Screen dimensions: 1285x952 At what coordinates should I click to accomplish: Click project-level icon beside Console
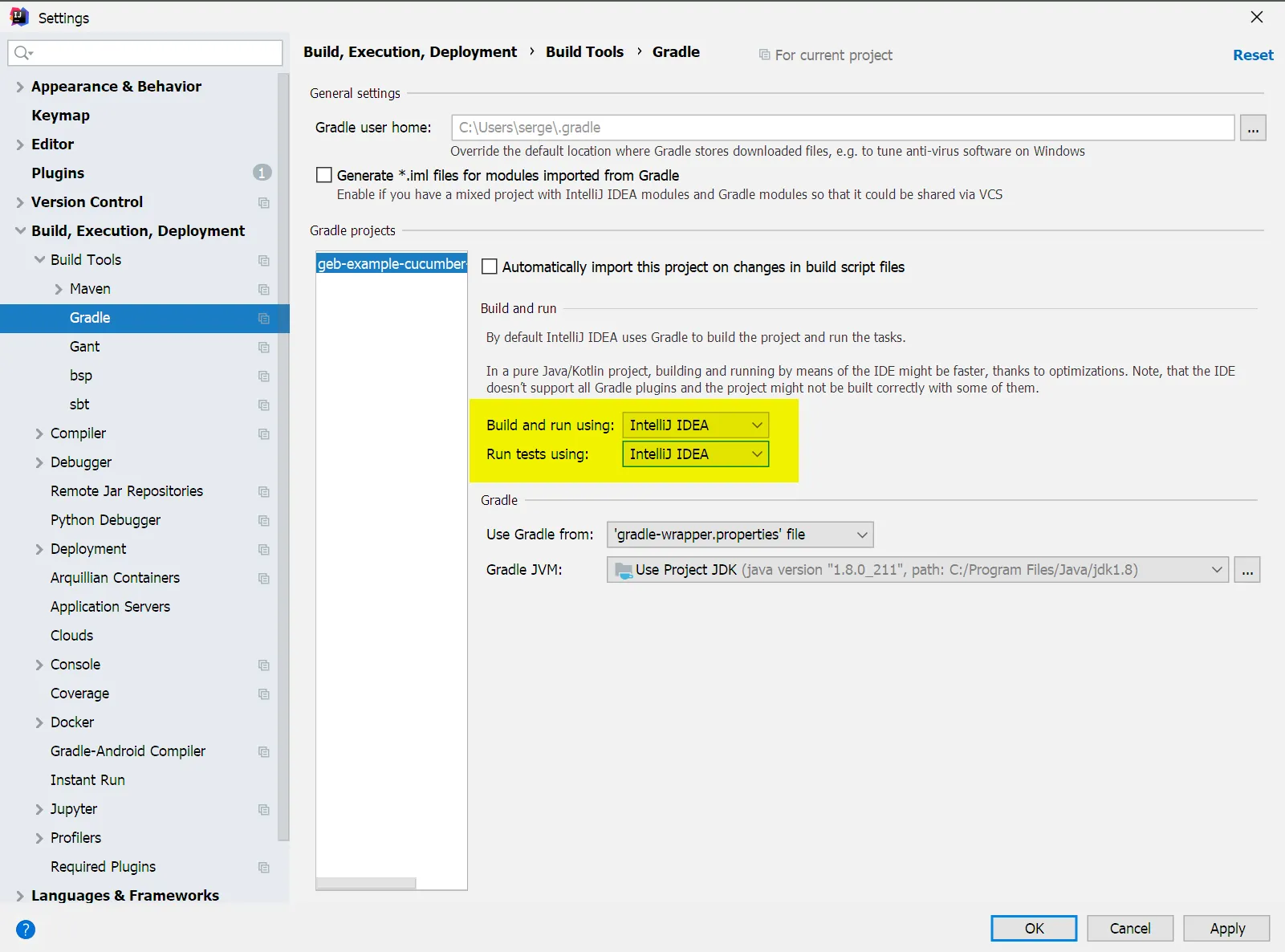pos(264,665)
